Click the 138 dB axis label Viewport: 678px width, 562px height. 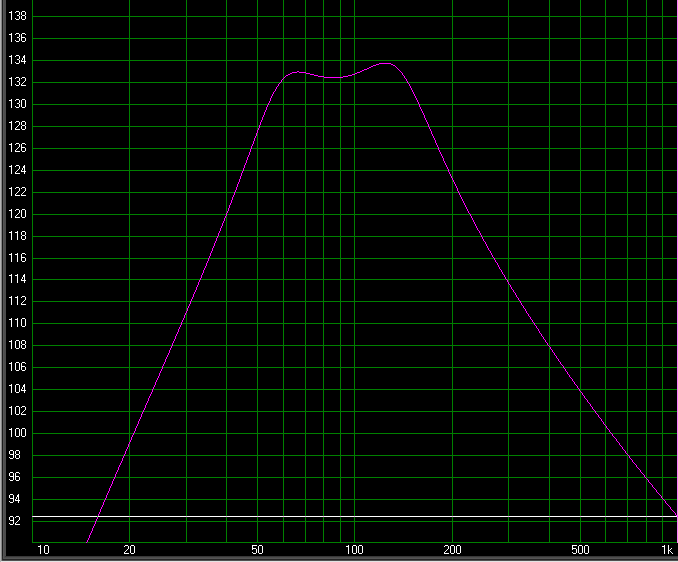tap(17, 16)
